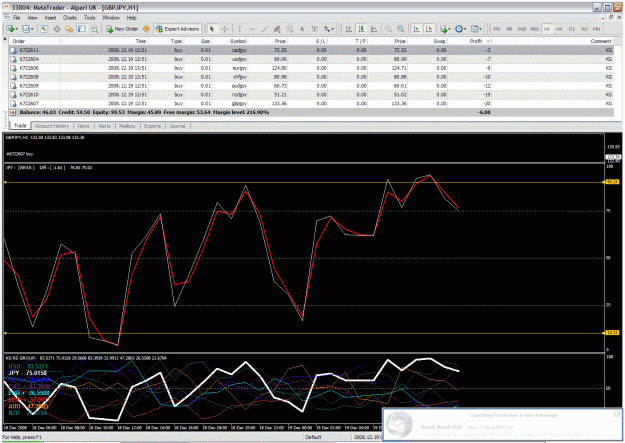Click the upper yellow level line
The height and width of the screenshot is (443, 625).
pyautogui.click(x=303, y=182)
